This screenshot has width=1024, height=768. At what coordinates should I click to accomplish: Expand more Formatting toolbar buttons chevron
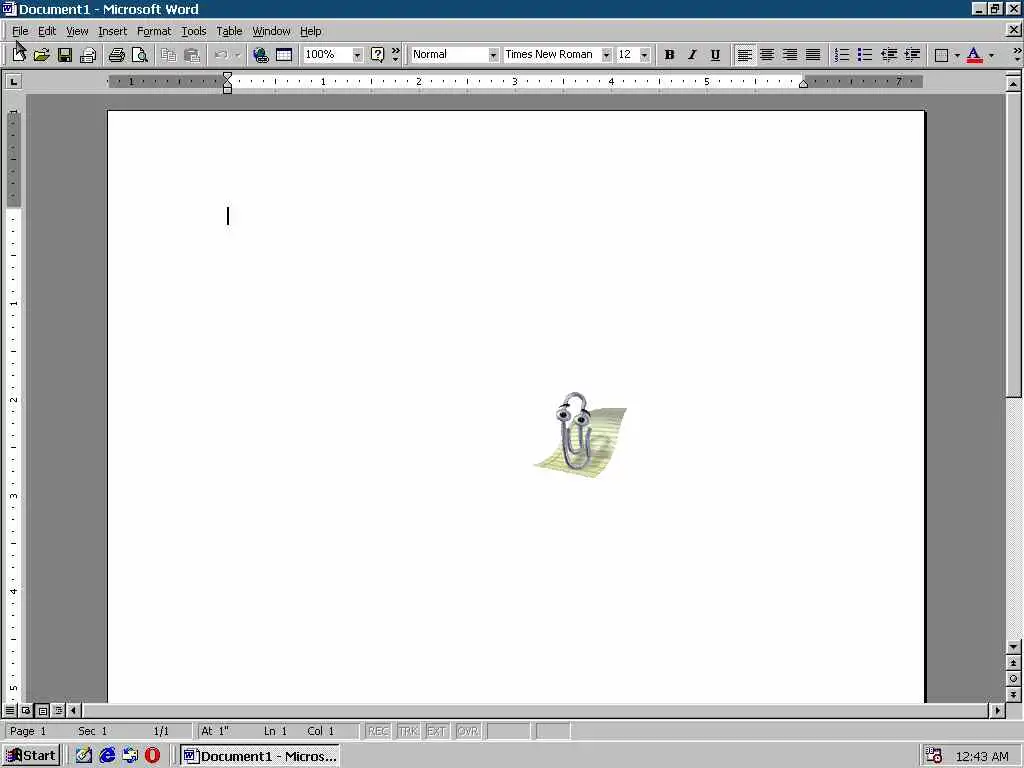coord(1017,55)
